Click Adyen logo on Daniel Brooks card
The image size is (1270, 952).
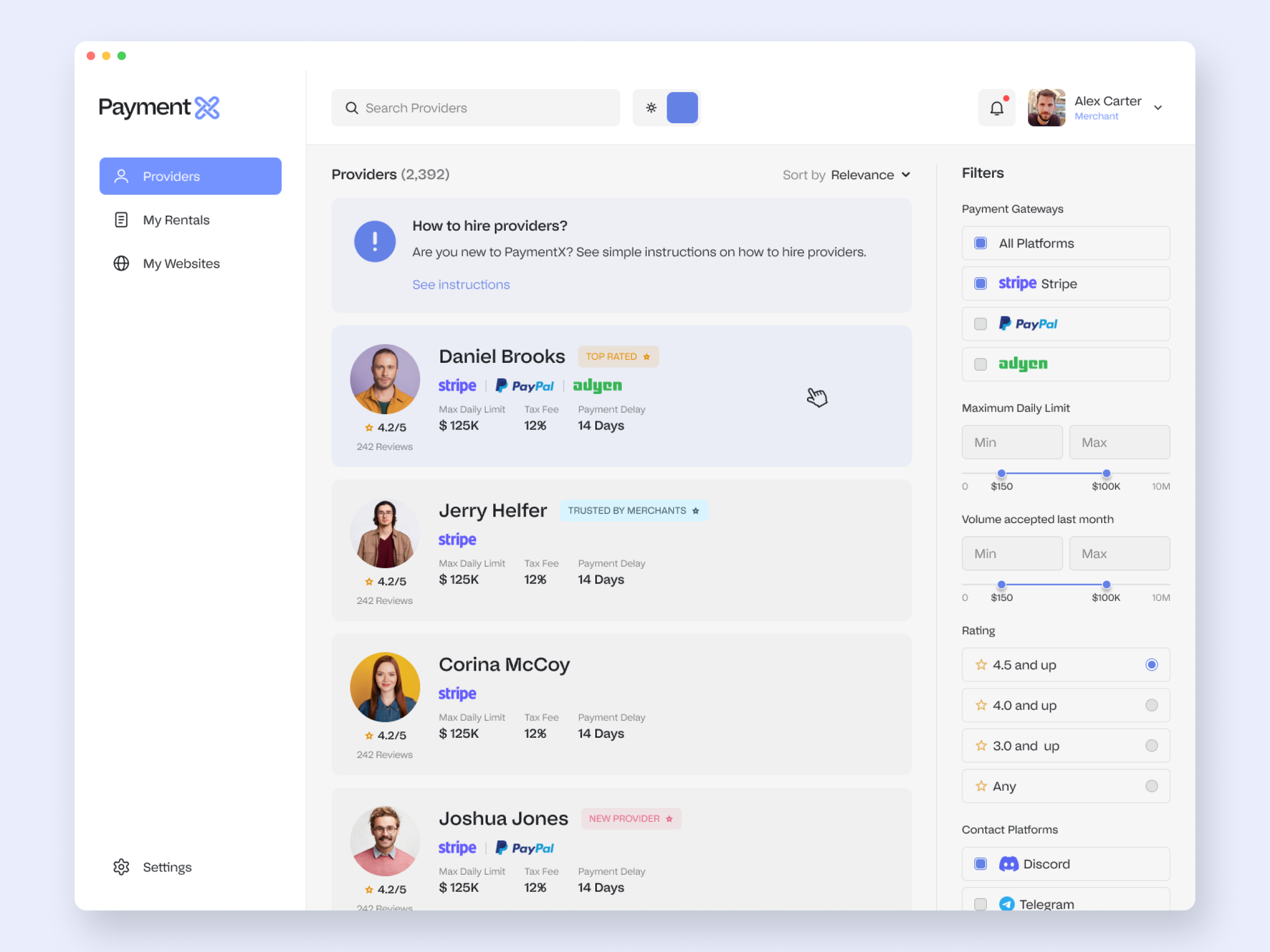597,386
